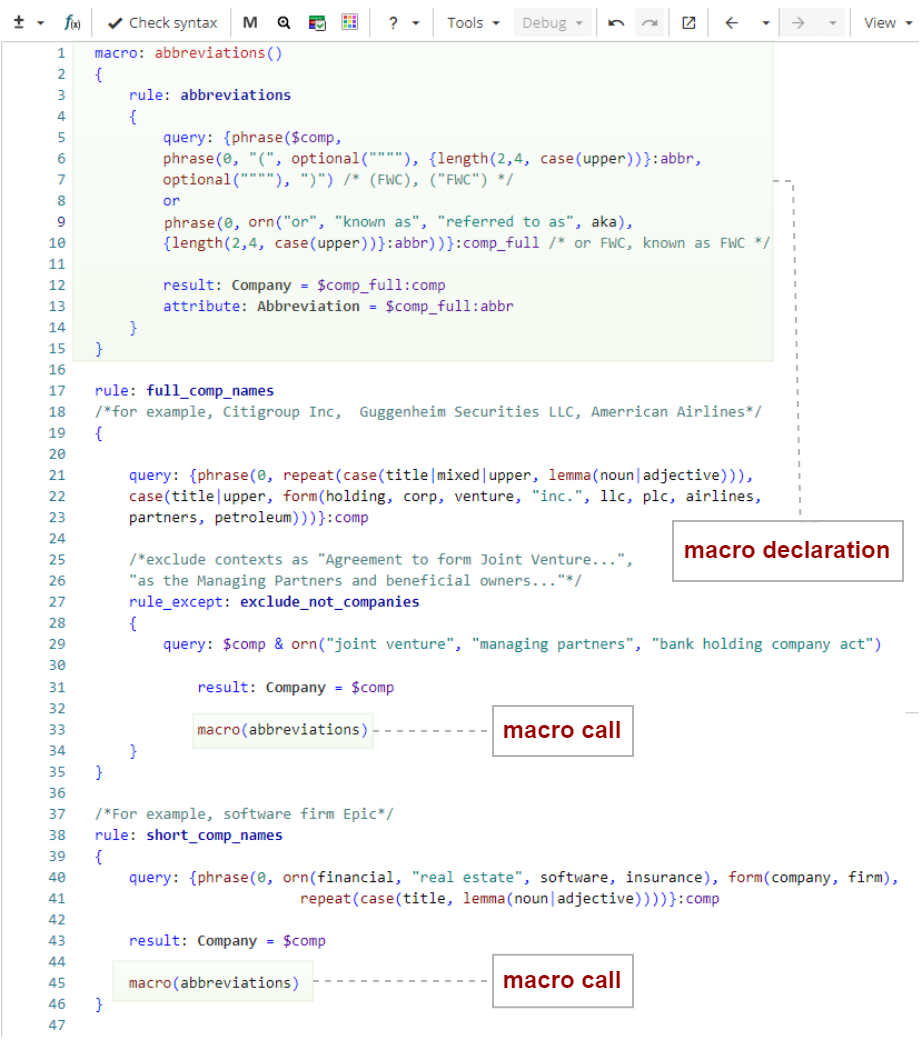Viewport: 924px width, 1040px height.
Task: Click the plus/minus fold icon
Action: [x=18, y=22]
